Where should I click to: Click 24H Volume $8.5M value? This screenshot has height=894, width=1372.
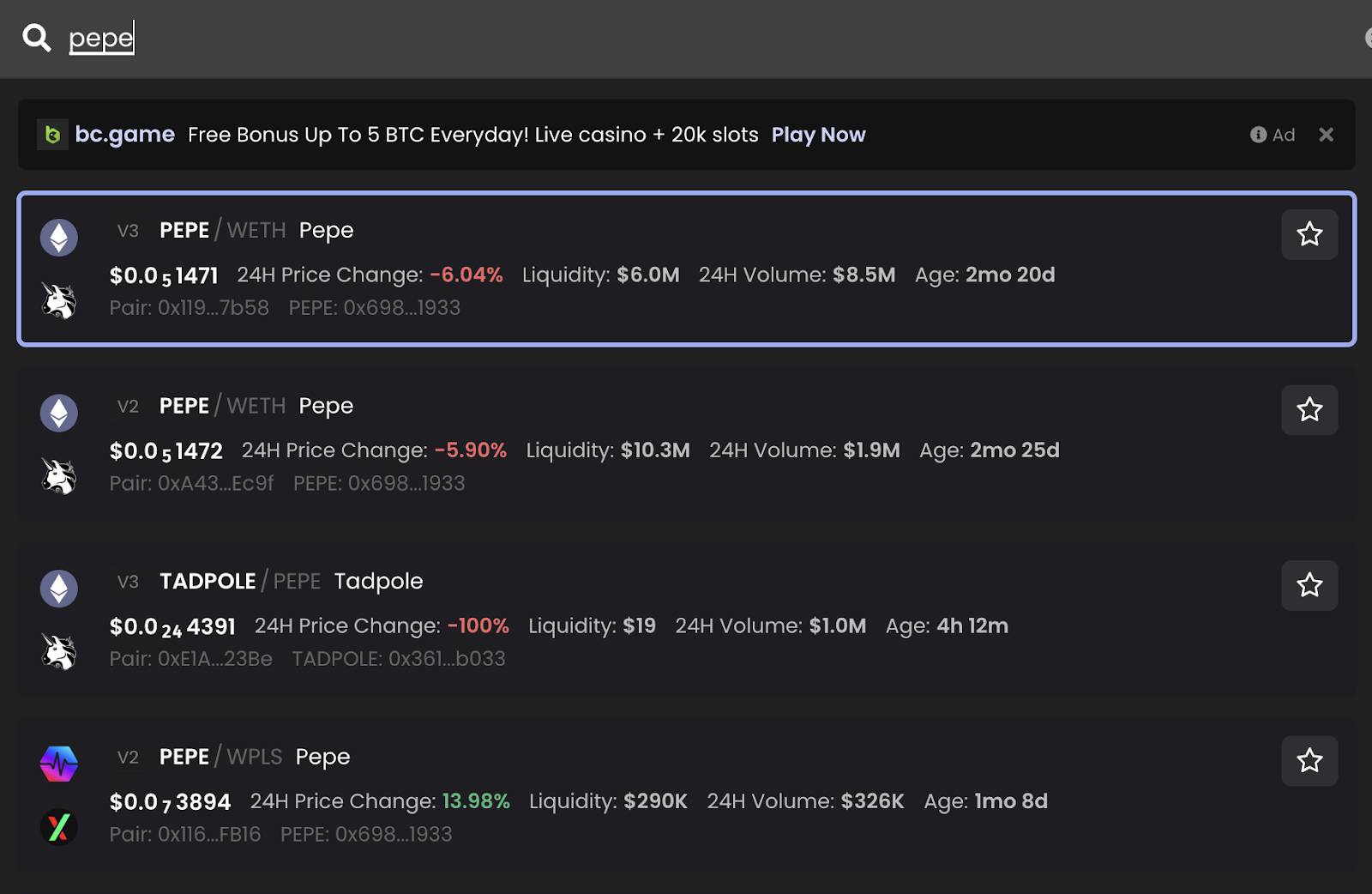tap(864, 275)
